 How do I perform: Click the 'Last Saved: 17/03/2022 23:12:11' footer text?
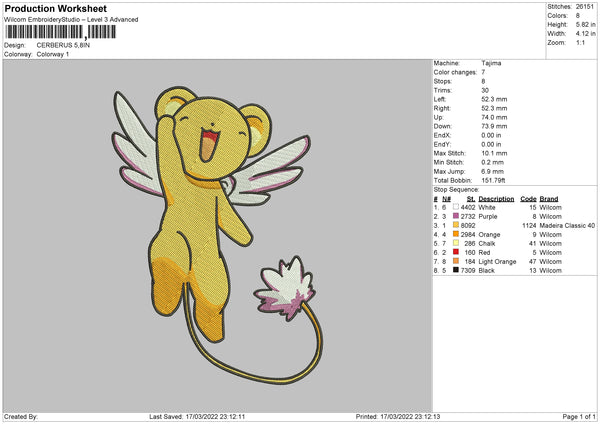point(197,417)
